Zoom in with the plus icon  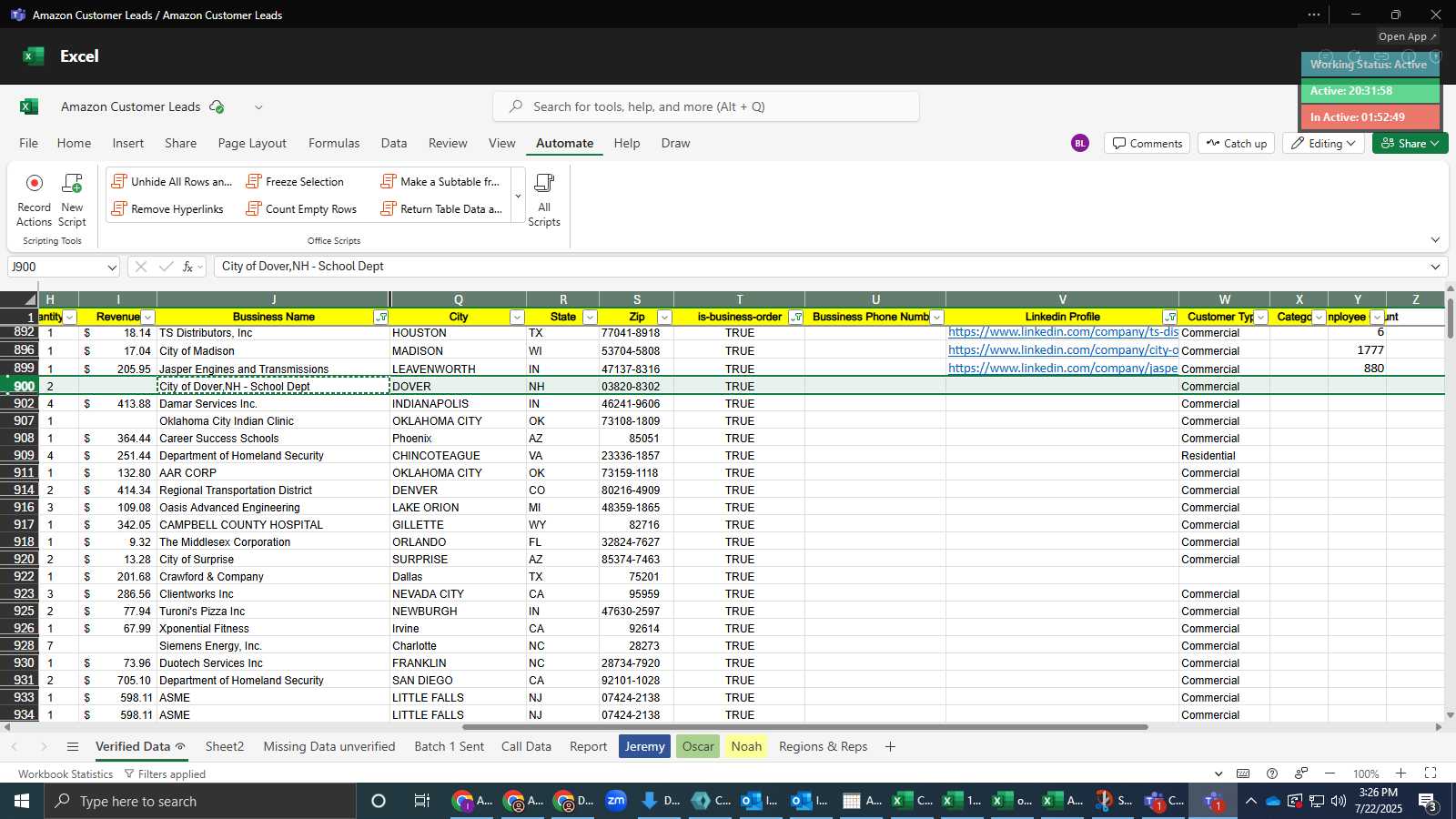(1401, 773)
